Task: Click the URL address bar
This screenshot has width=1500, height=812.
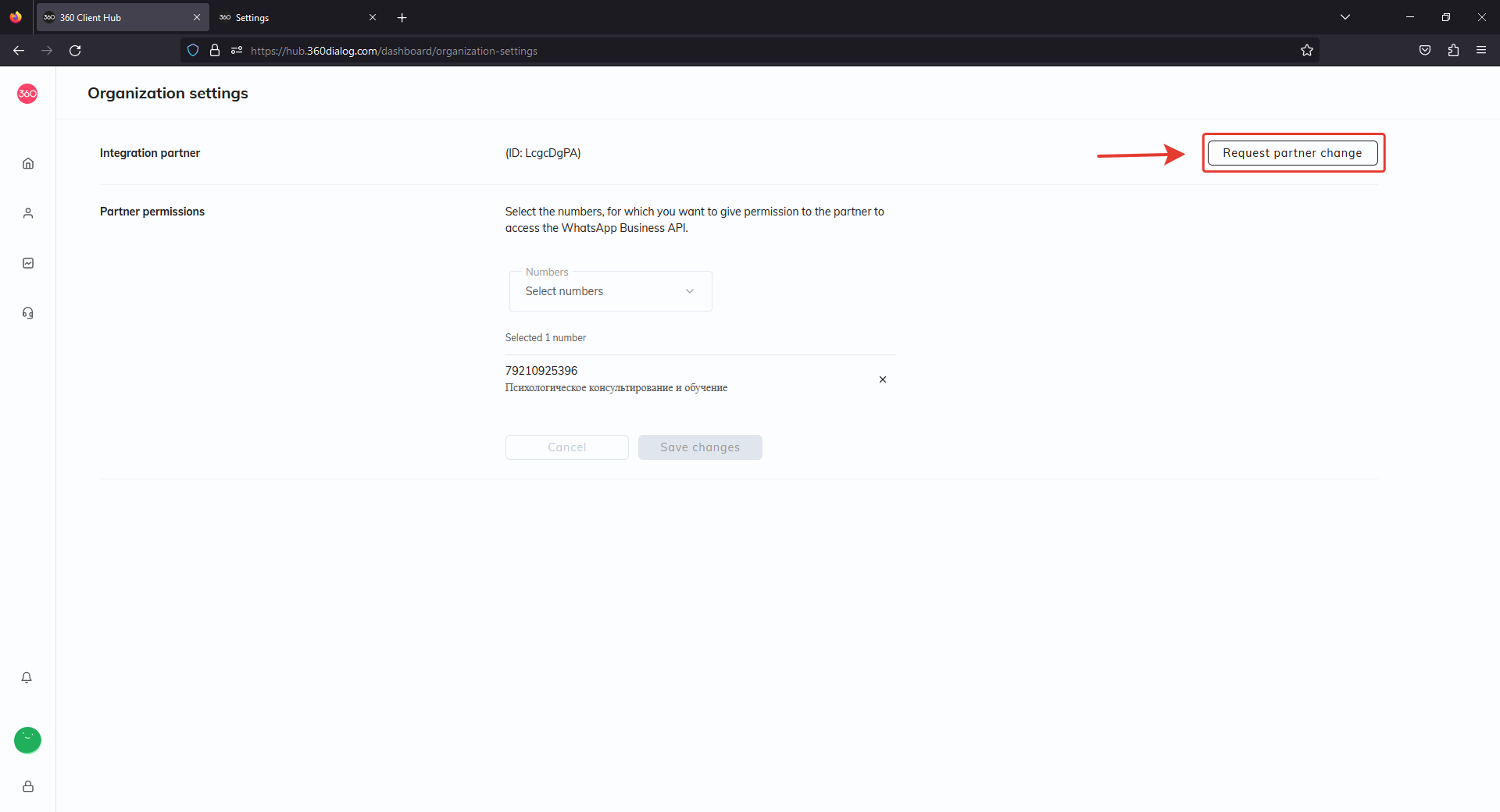Action: [x=703, y=51]
